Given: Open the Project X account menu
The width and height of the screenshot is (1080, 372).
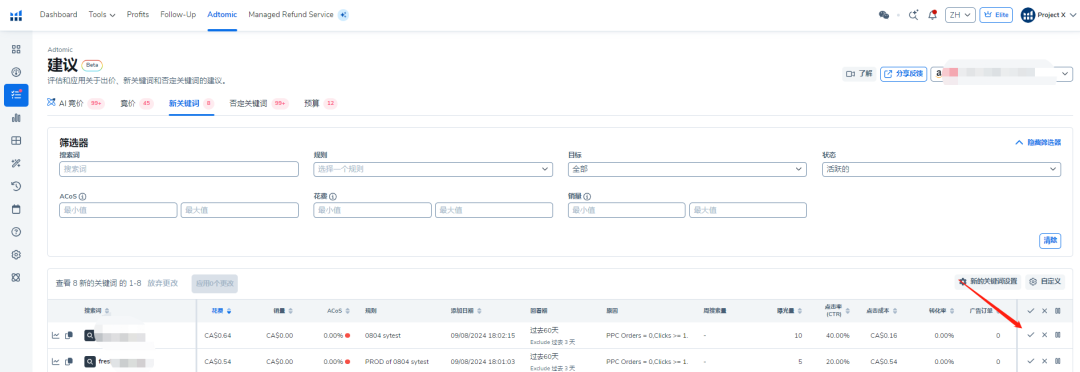Looking at the screenshot, I should [1048, 14].
